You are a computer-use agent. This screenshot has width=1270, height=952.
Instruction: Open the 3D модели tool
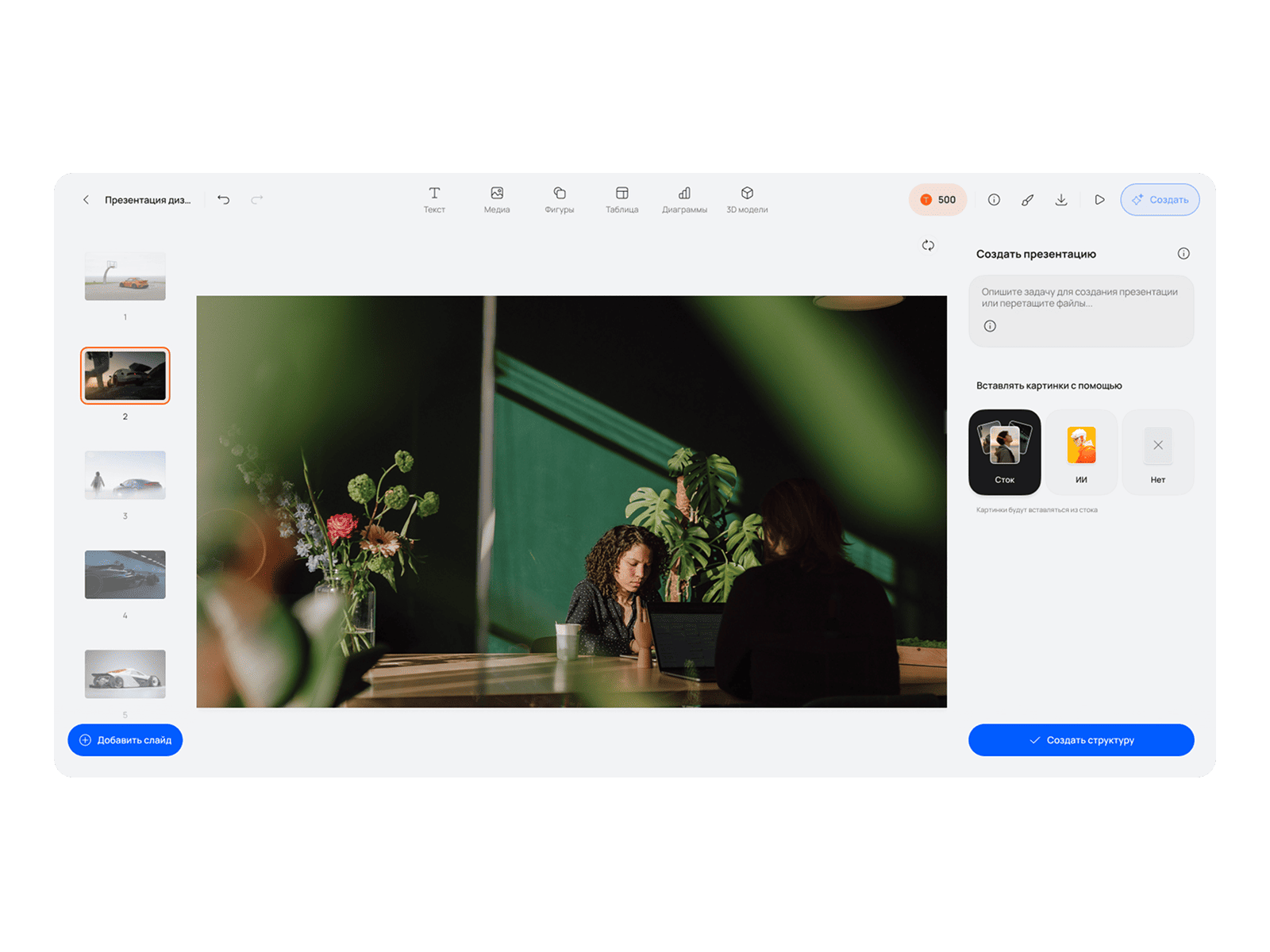click(747, 199)
